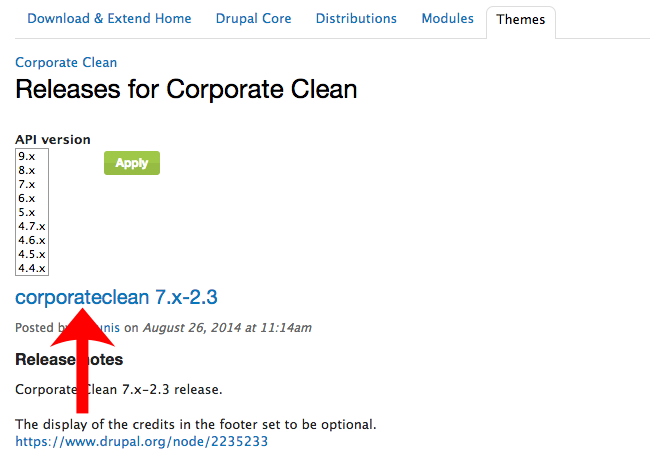Go to the Modules tab

[x=447, y=19]
